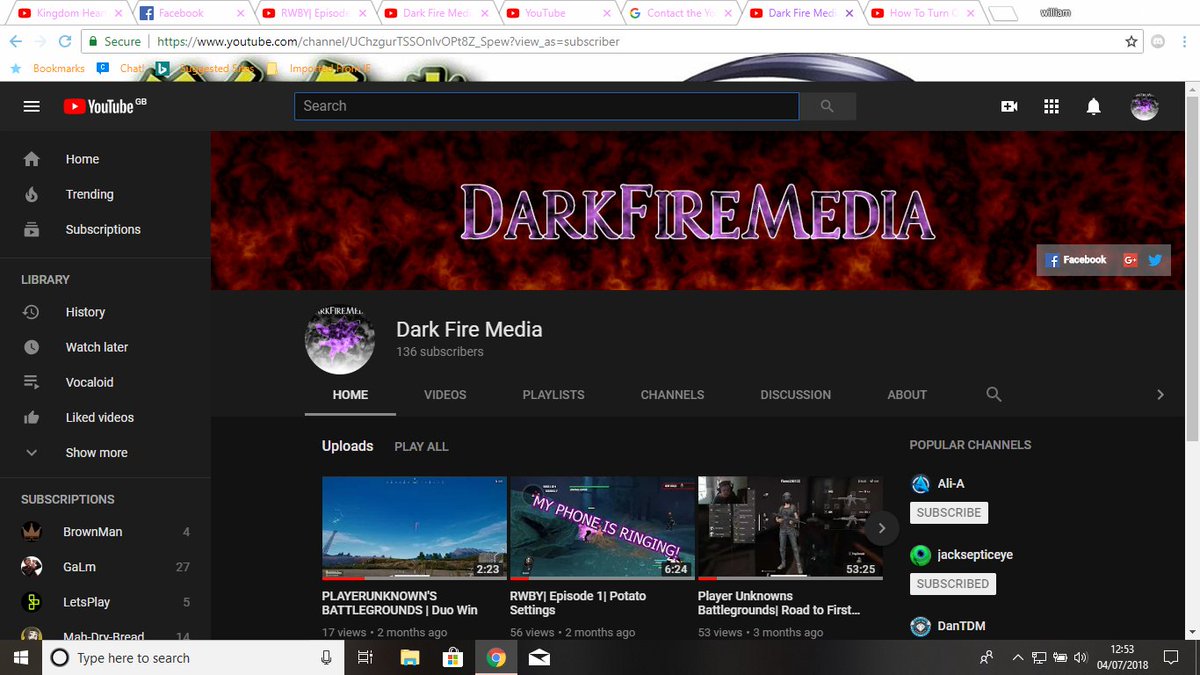
Task: Show hidden system tray icons
Action: coord(1017,658)
